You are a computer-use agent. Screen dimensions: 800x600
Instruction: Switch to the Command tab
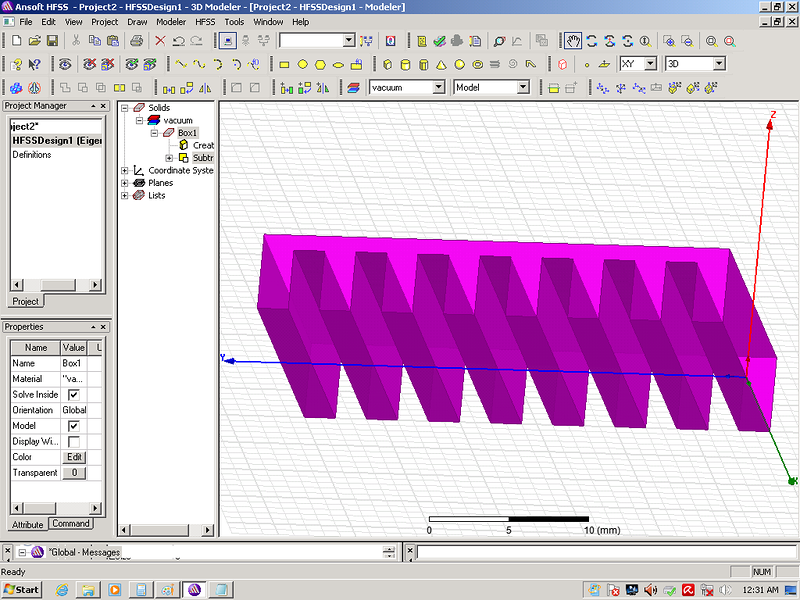click(71, 524)
